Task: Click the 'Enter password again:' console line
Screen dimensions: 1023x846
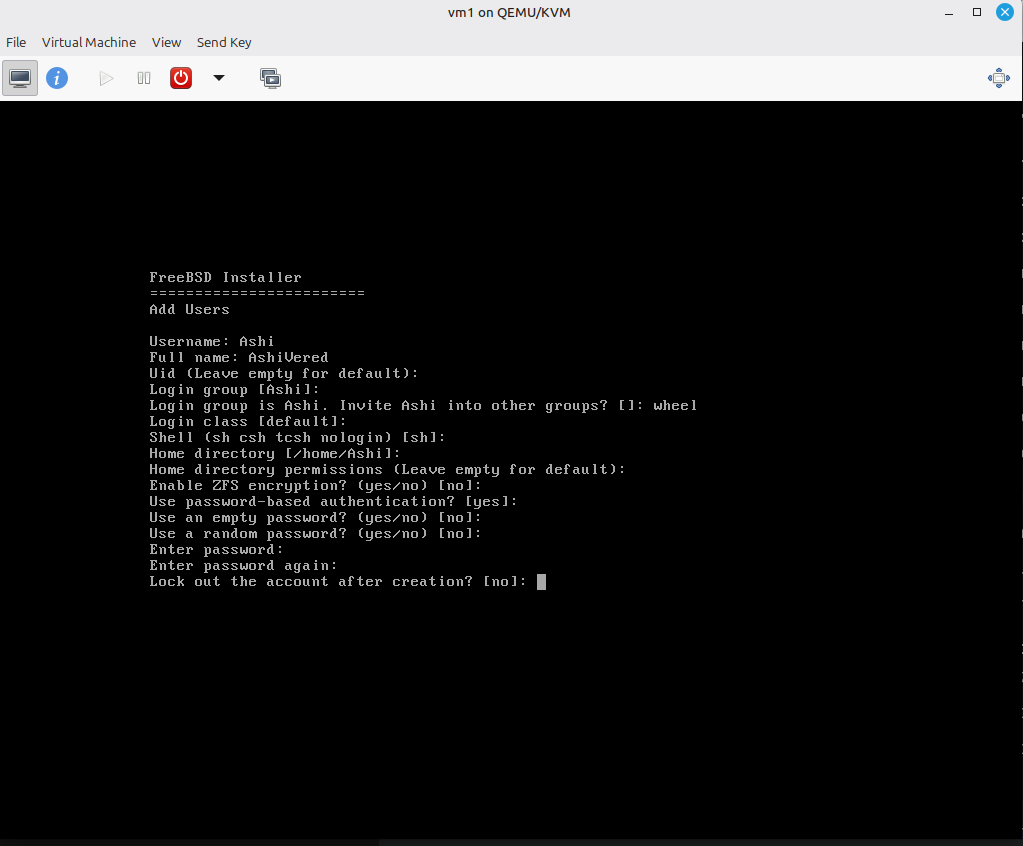Action: click(x=243, y=566)
